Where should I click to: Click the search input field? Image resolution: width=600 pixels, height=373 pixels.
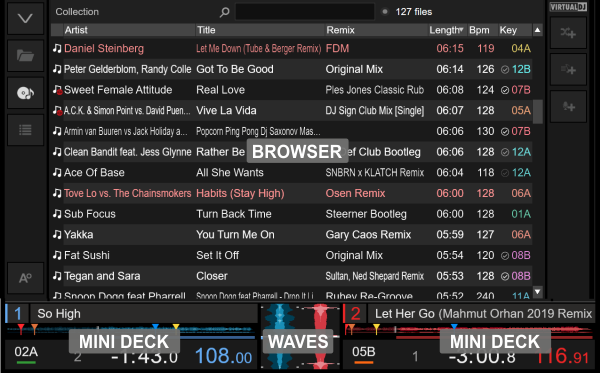(x=305, y=12)
